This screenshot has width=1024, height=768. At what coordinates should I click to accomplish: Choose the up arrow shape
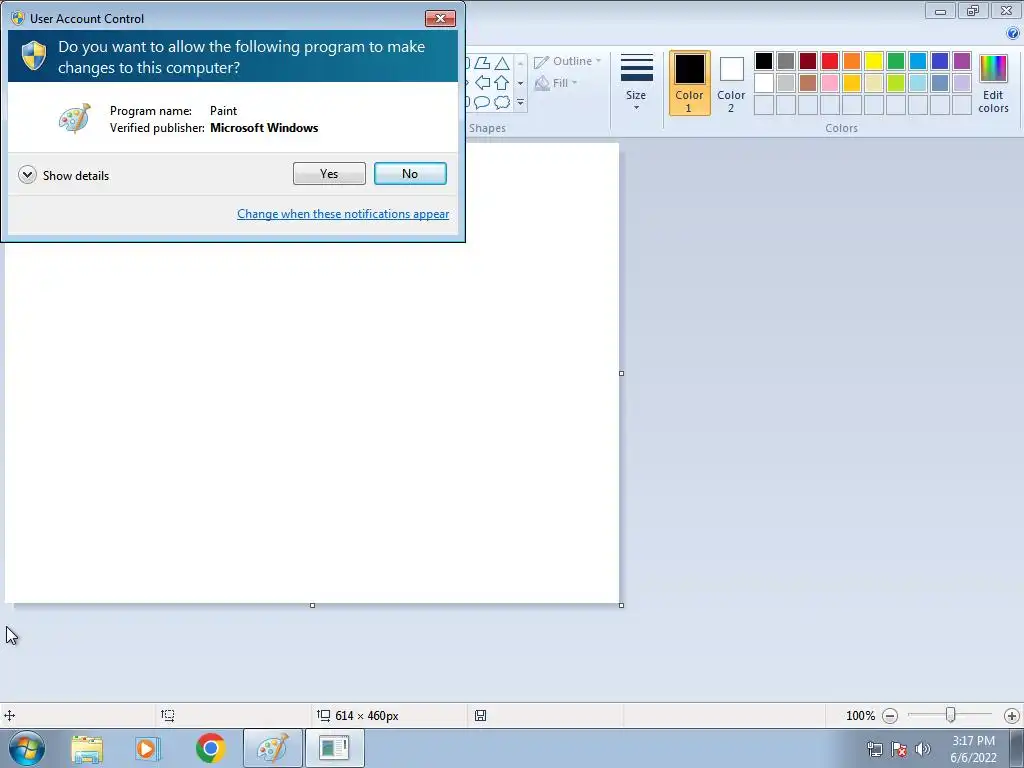tap(502, 82)
